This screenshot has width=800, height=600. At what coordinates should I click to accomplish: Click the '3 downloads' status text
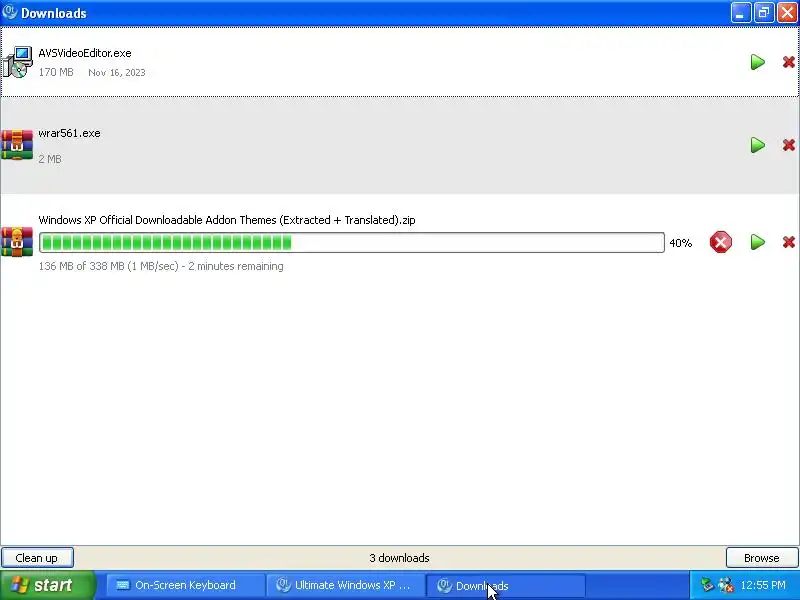click(399, 558)
